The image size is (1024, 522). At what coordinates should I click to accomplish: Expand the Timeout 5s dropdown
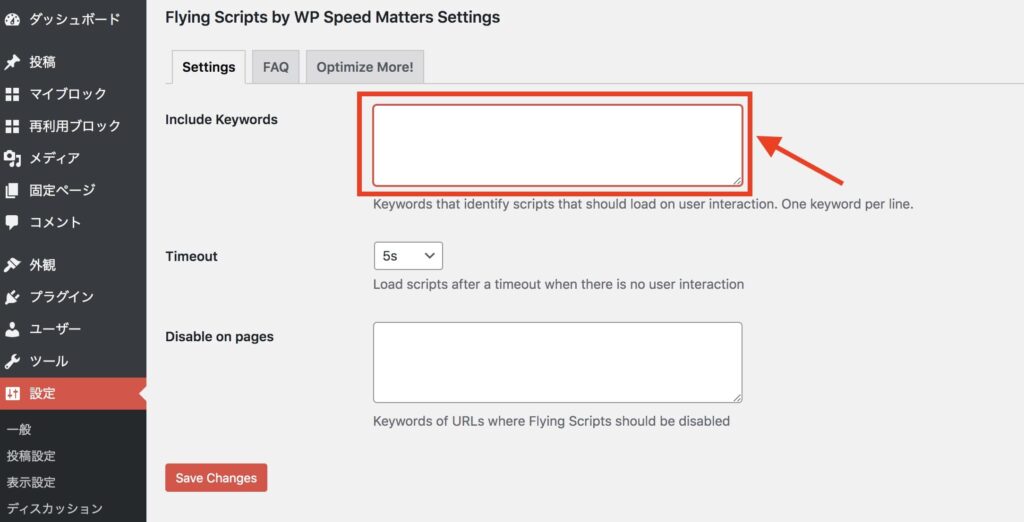(408, 256)
